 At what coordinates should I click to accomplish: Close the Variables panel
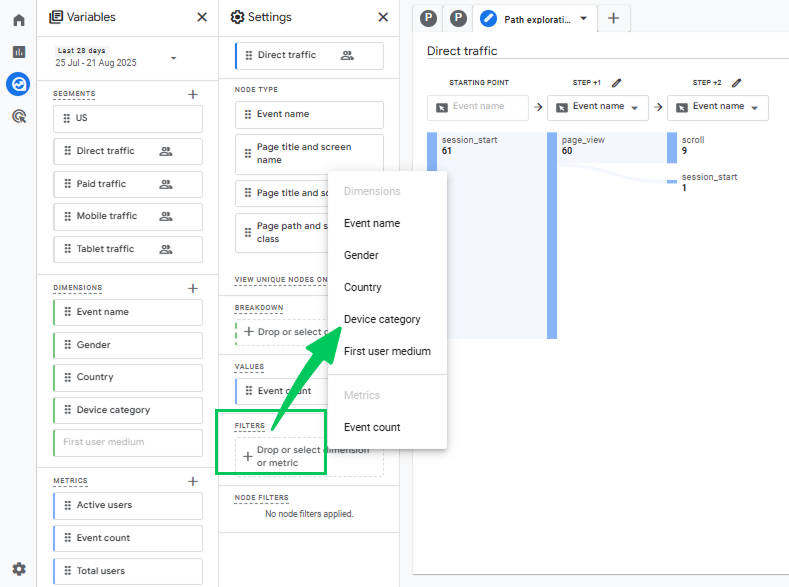202,17
